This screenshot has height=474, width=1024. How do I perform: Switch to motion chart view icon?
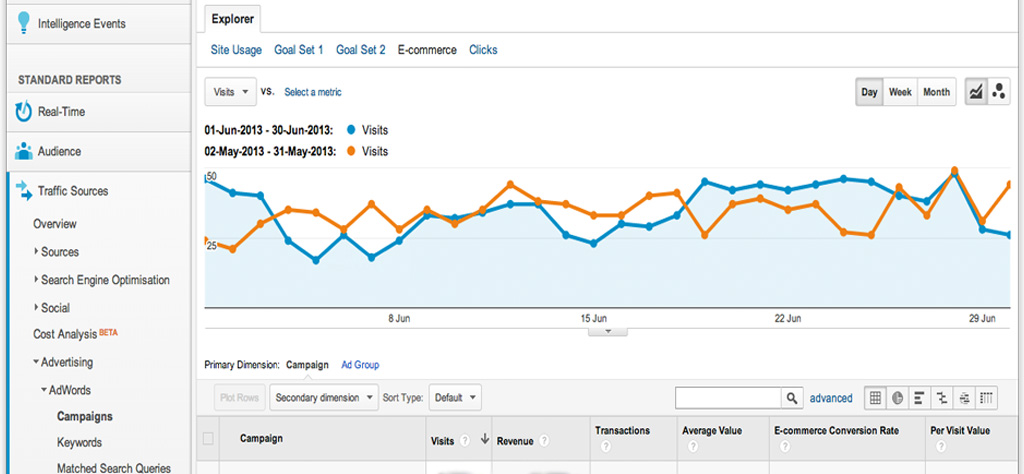pyautogui.click(x=998, y=92)
